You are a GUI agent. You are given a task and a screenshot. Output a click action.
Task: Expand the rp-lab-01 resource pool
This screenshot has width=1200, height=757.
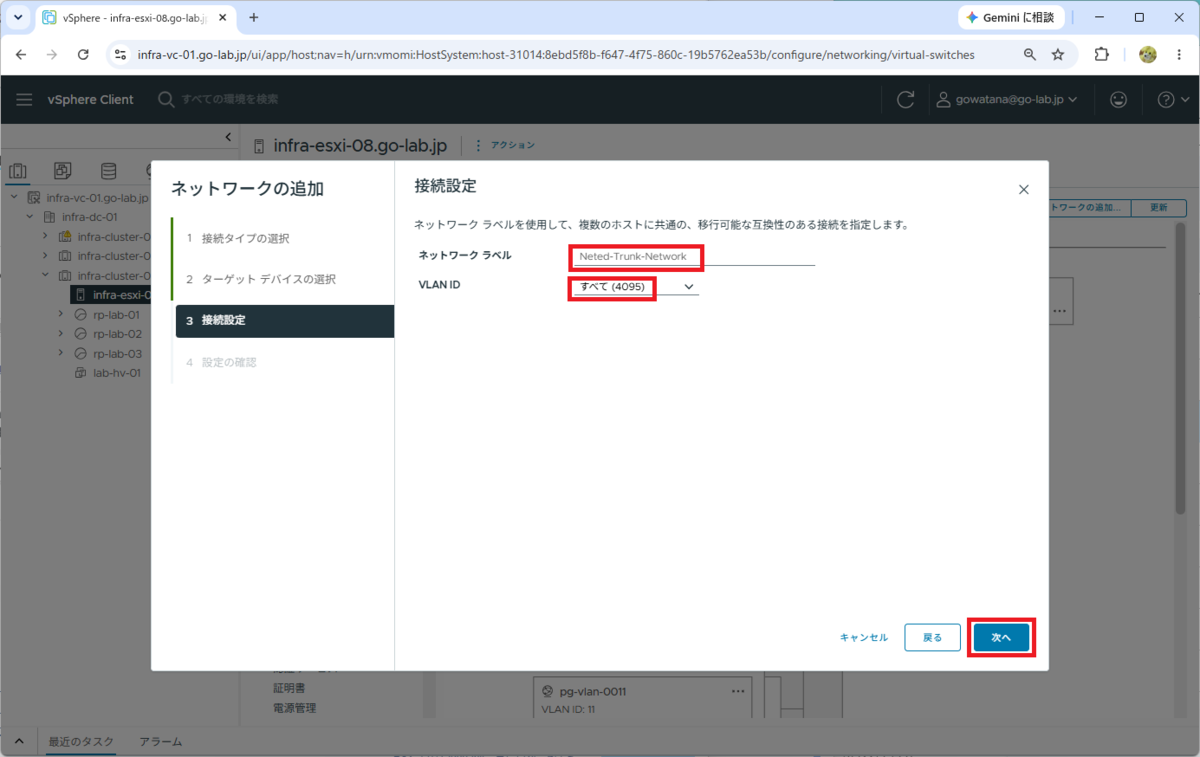pyautogui.click(x=62, y=315)
